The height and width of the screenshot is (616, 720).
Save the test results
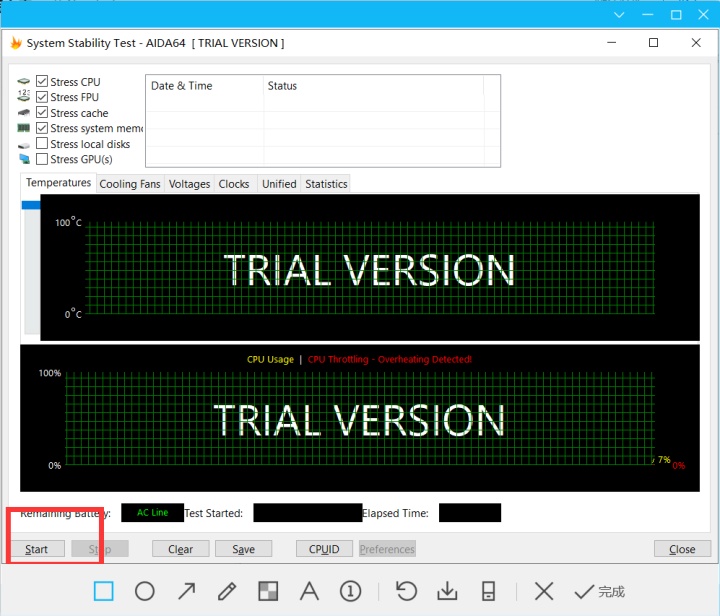(243, 549)
